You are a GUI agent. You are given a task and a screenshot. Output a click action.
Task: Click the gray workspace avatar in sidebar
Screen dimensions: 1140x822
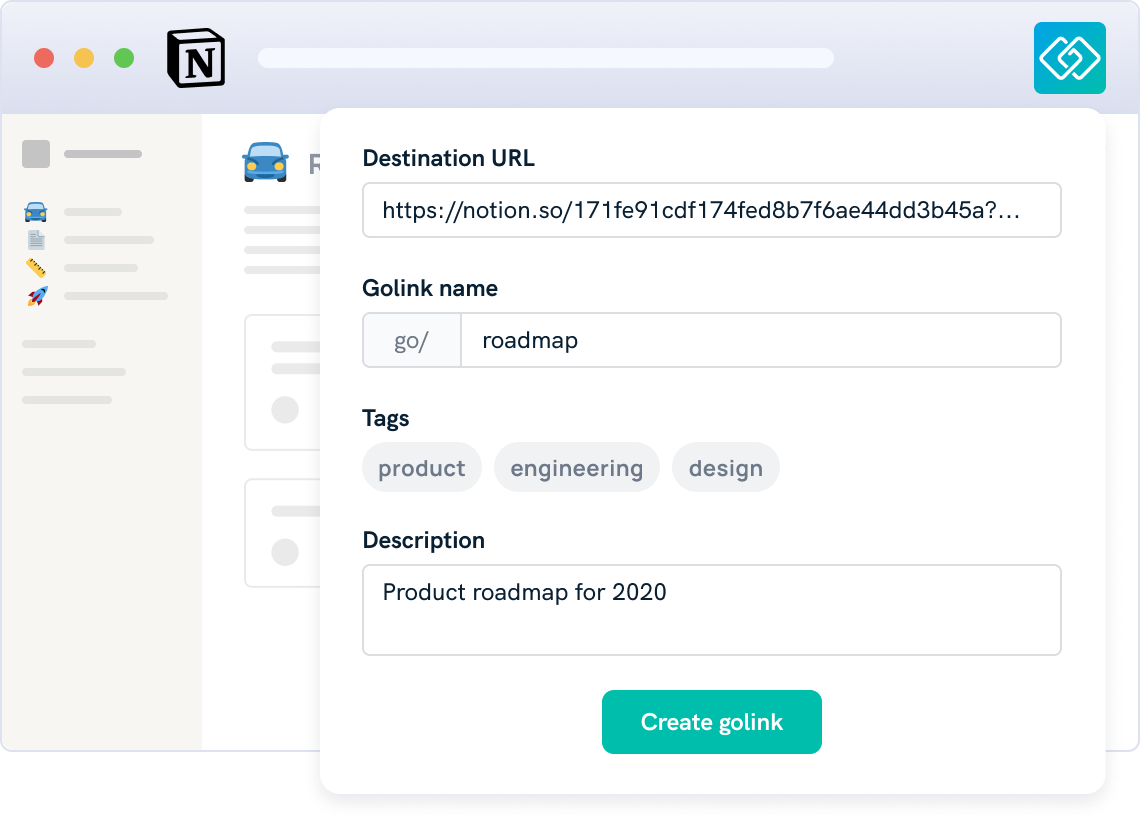tap(36, 154)
